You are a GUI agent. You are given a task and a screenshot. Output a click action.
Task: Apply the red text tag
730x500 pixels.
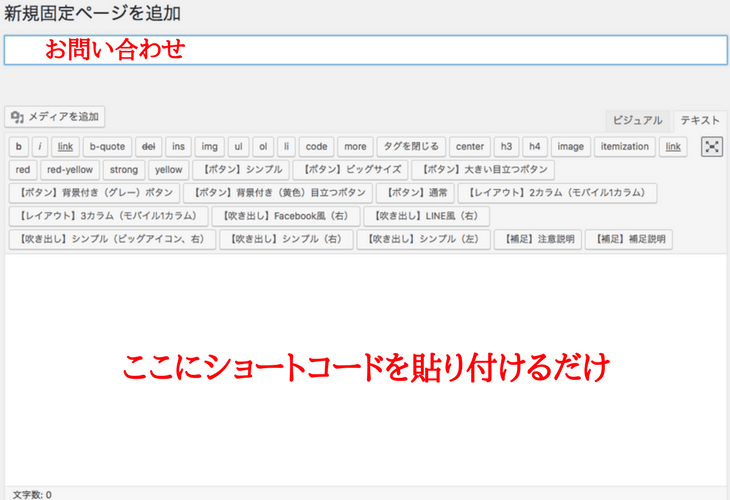pyautogui.click(x=23, y=170)
